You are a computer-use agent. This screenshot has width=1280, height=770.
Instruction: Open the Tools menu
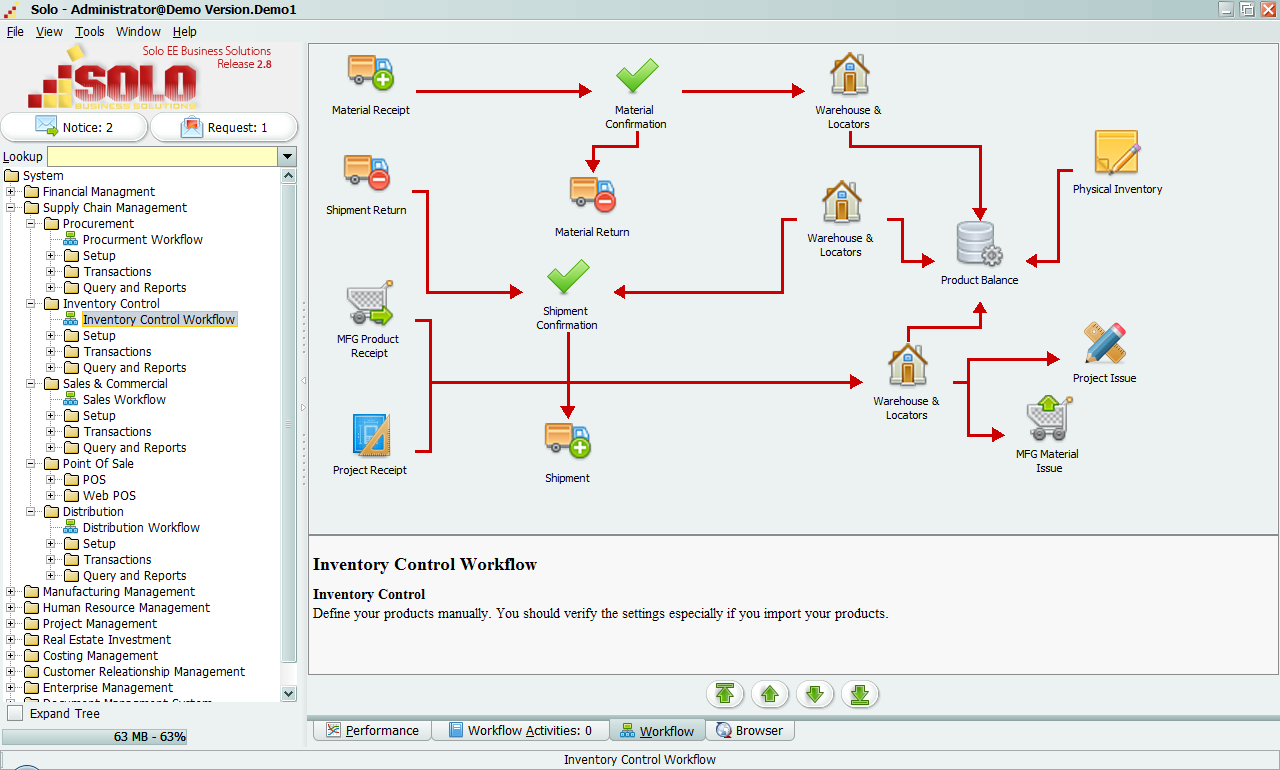click(x=89, y=31)
